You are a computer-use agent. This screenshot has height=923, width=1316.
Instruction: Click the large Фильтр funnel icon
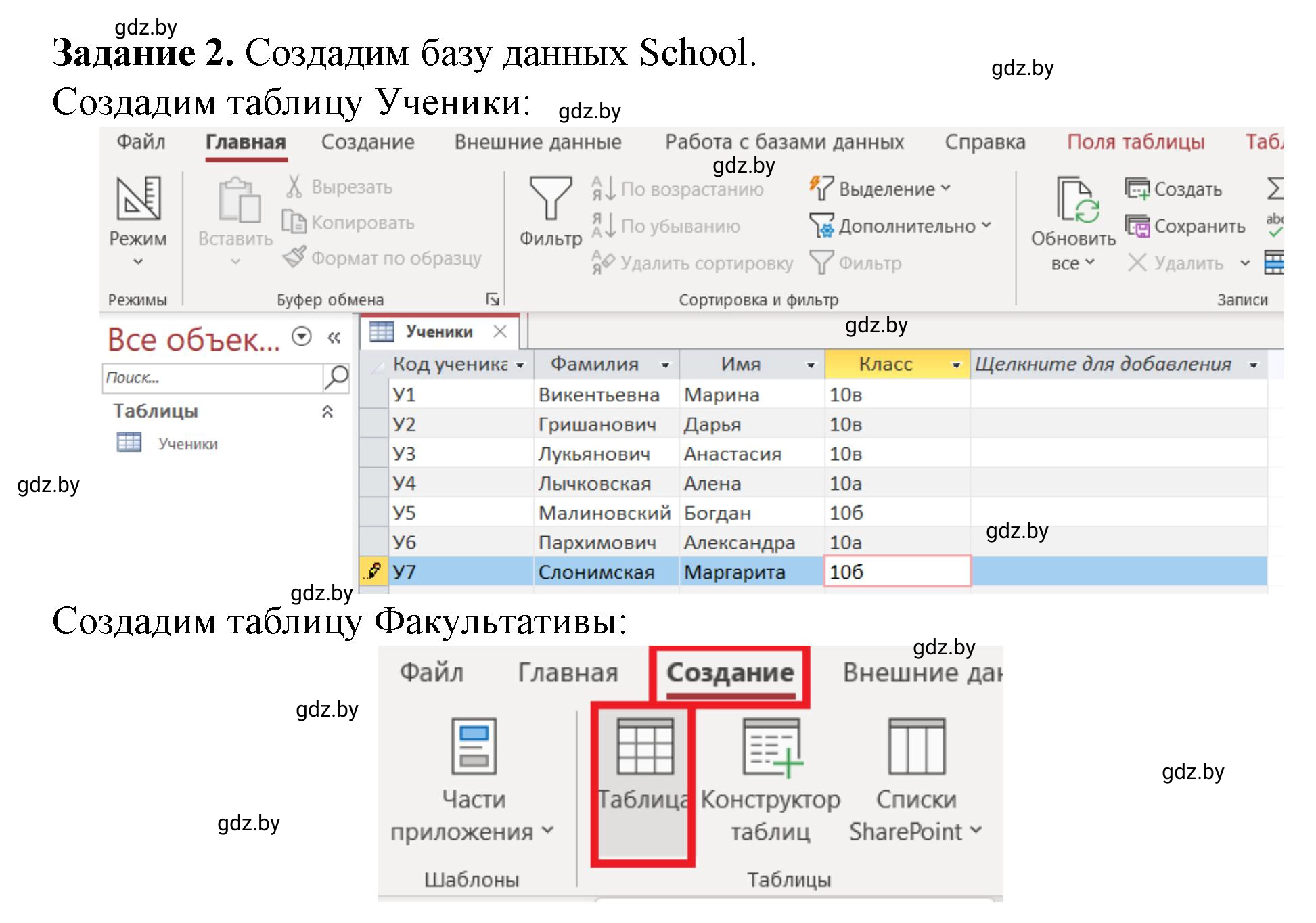click(x=550, y=198)
